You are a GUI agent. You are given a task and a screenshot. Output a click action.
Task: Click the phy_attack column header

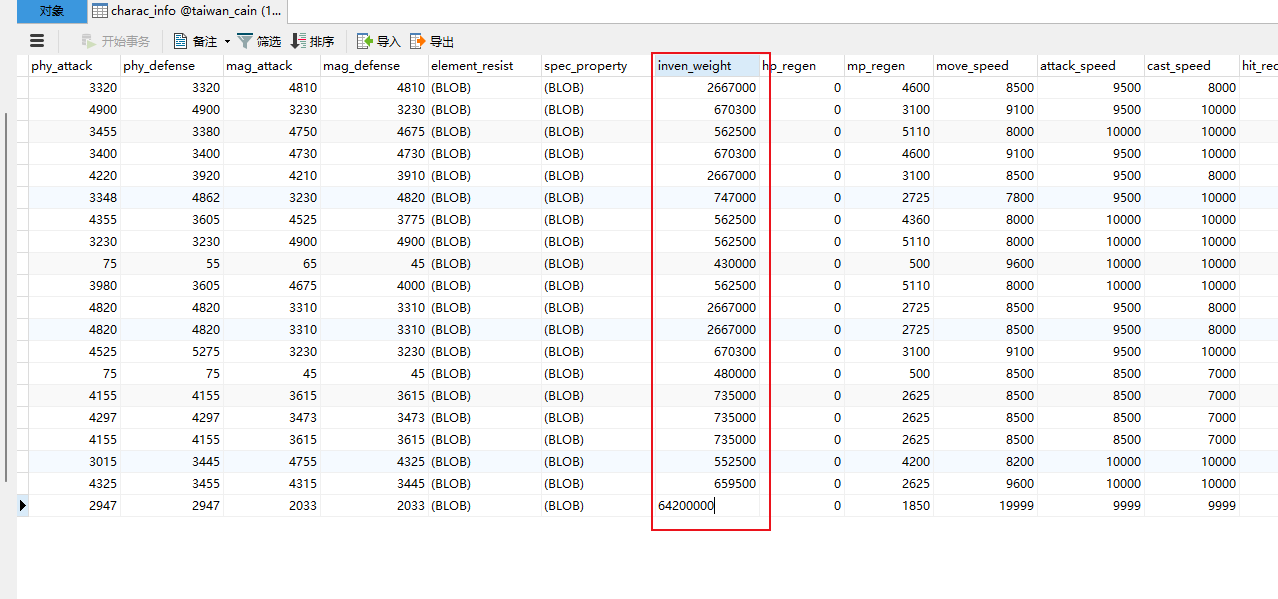(x=74, y=66)
